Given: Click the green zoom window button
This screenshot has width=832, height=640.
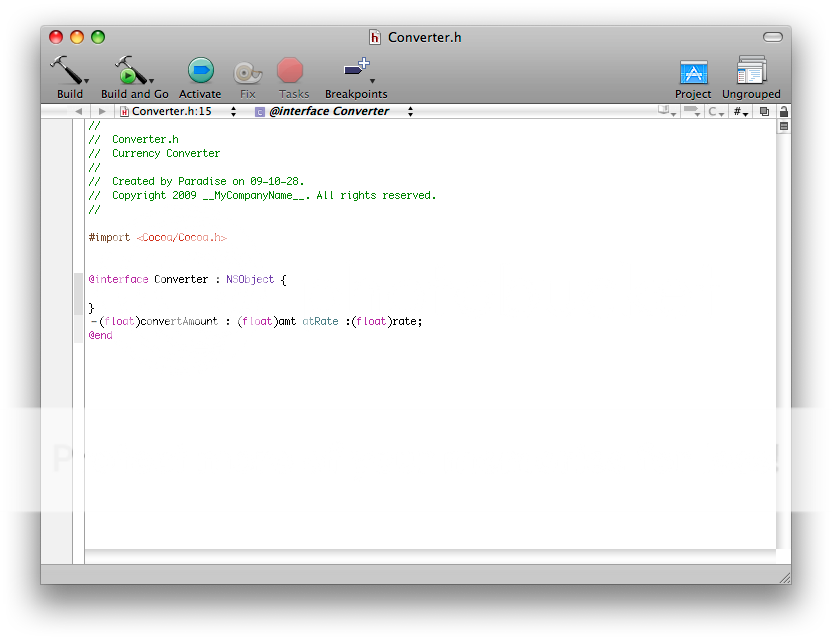Looking at the screenshot, I should point(98,37).
